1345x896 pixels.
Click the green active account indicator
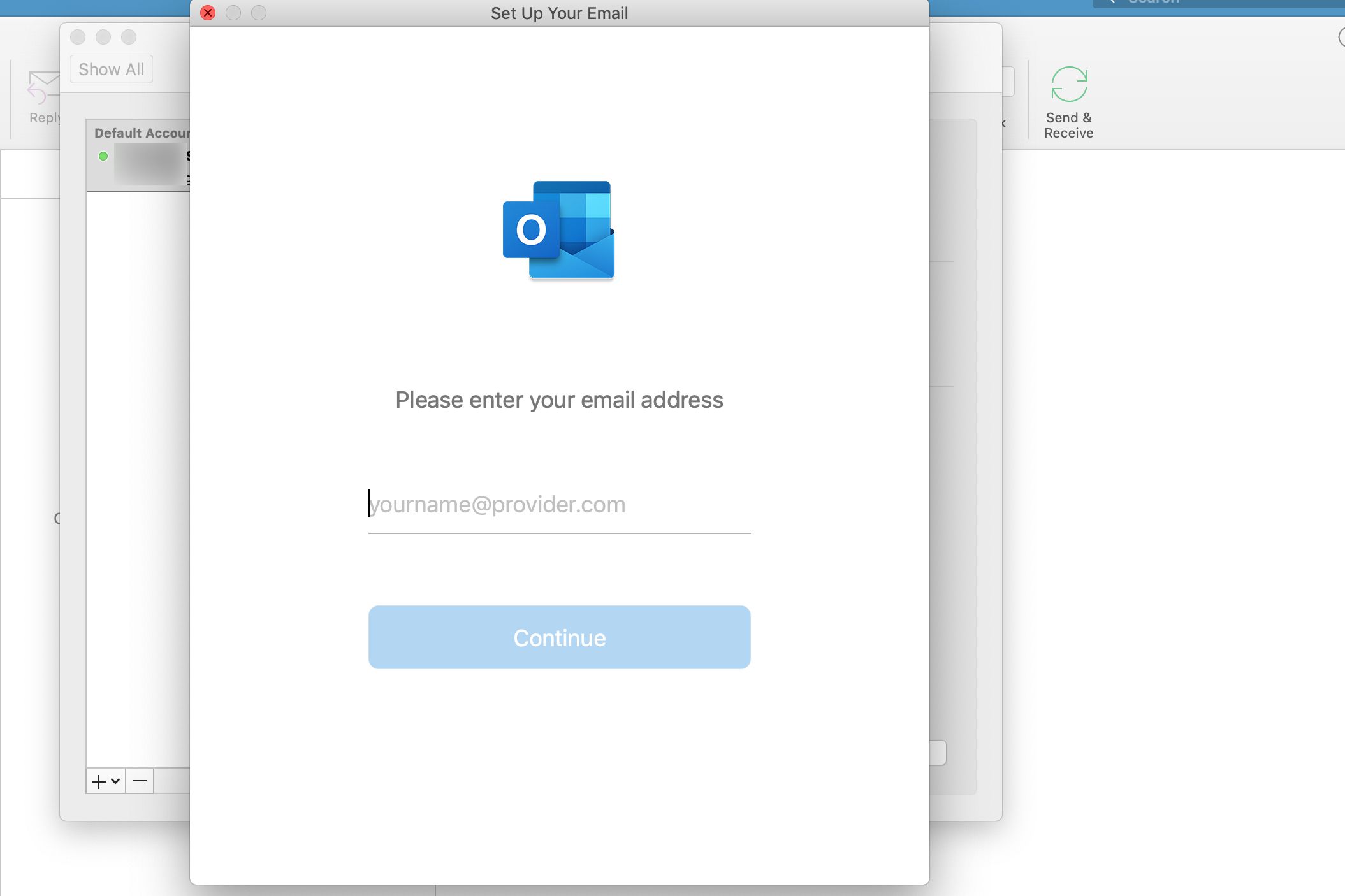click(x=105, y=156)
